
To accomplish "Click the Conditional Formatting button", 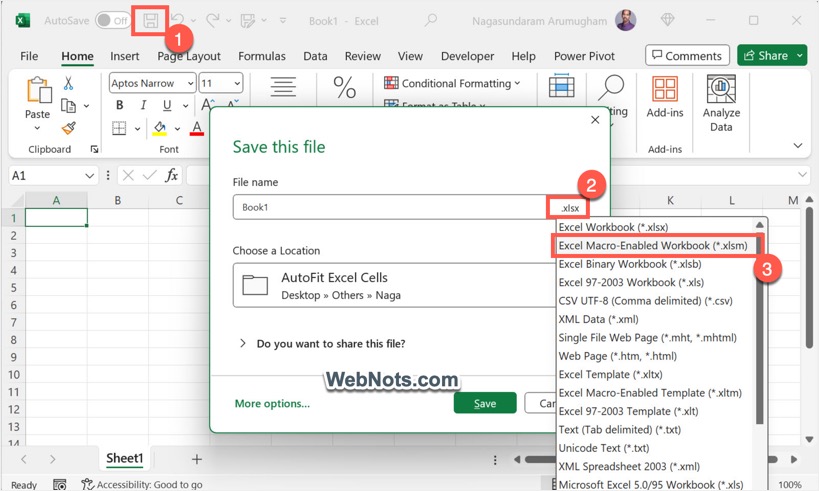I will (x=452, y=83).
